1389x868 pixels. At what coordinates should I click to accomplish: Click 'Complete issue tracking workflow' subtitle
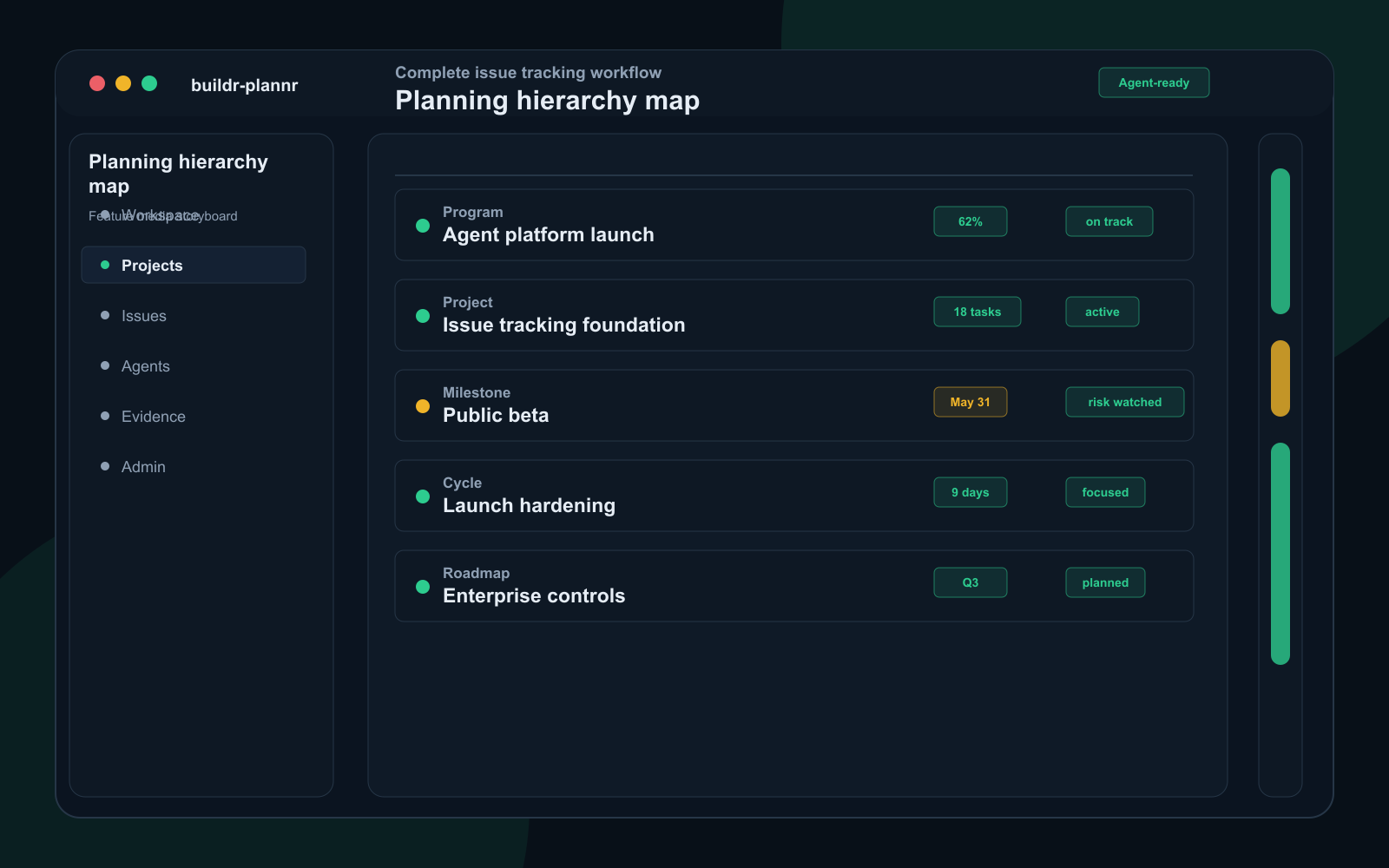click(x=529, y=73)
